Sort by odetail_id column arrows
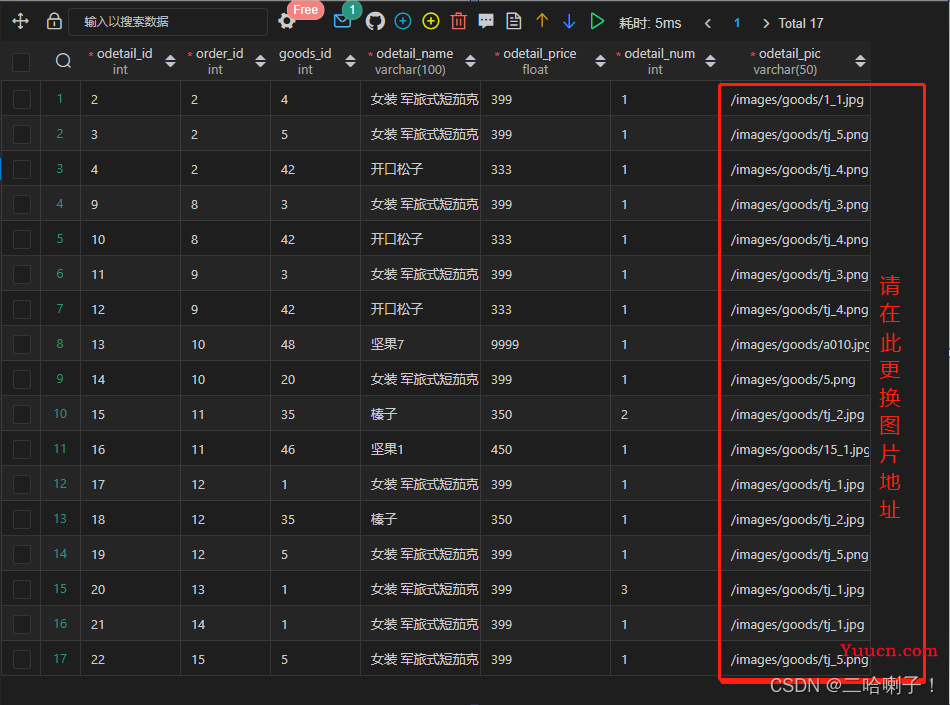Viewport: 950px width, 705px height. pos(170,61)
